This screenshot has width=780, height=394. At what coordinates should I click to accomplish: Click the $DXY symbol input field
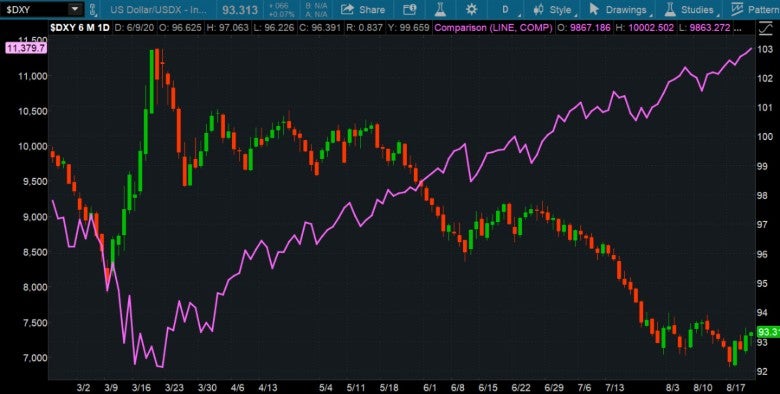click(34, 9)
